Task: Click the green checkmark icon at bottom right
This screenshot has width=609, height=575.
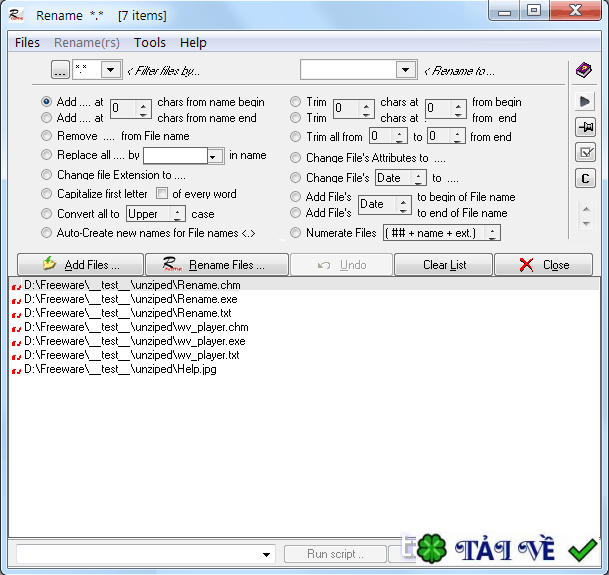Action: [582, 551]
